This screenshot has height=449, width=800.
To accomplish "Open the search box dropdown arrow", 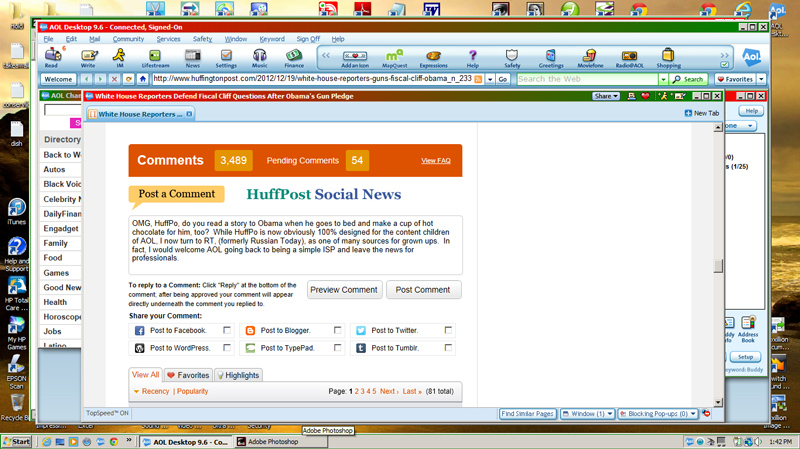I will coord(663,79).
